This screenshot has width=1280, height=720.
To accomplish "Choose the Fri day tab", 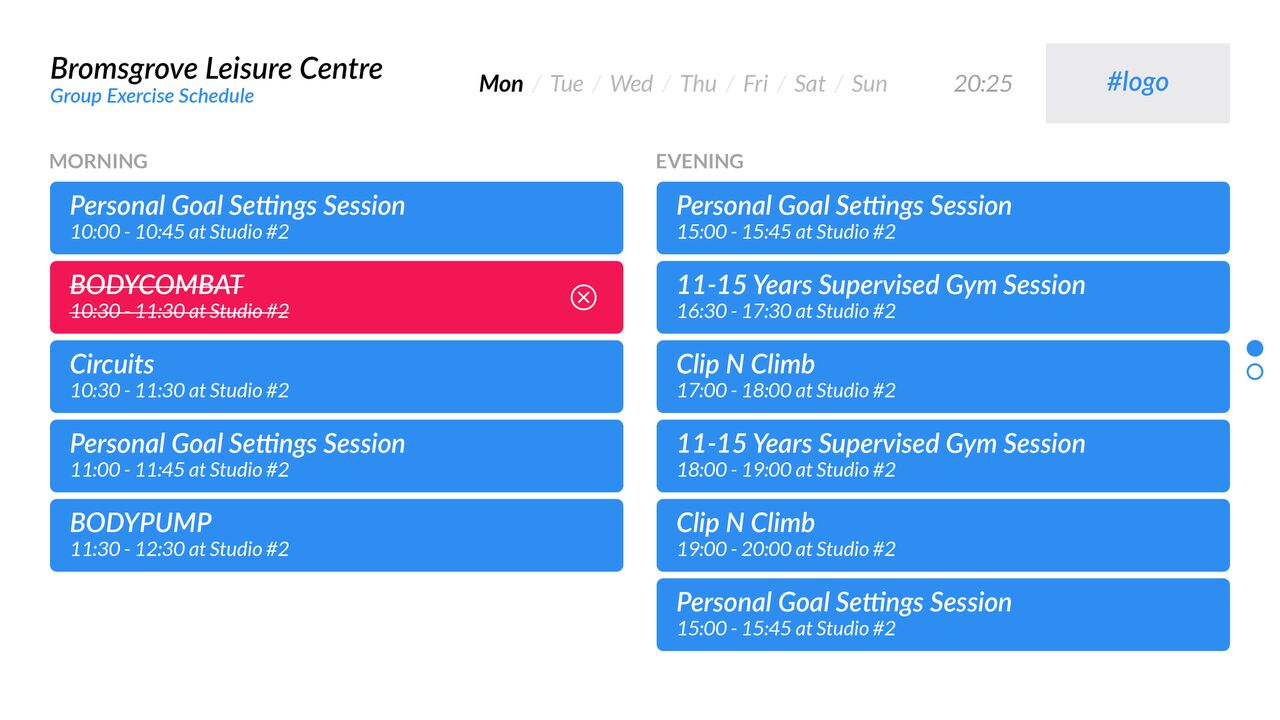I will (x=755, y=84).
